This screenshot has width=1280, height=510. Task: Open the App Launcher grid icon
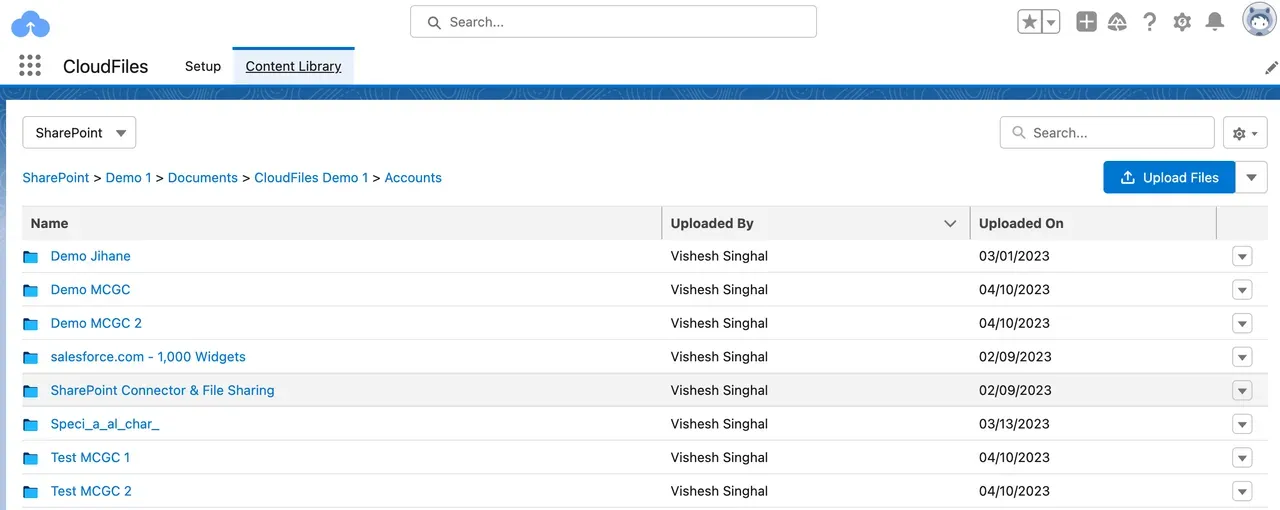(x=30, y=66)
